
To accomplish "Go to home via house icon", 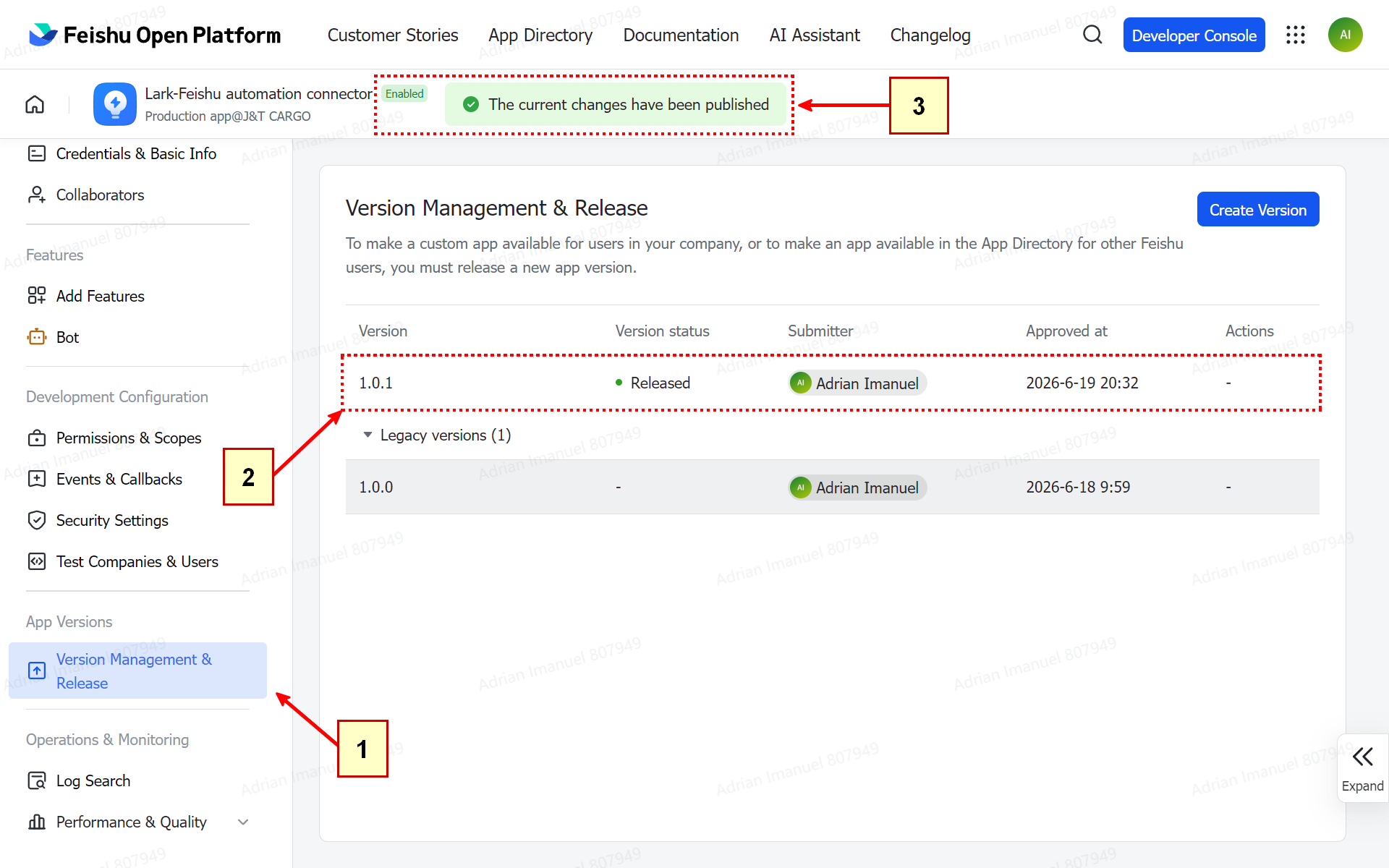I will (35, 104).
